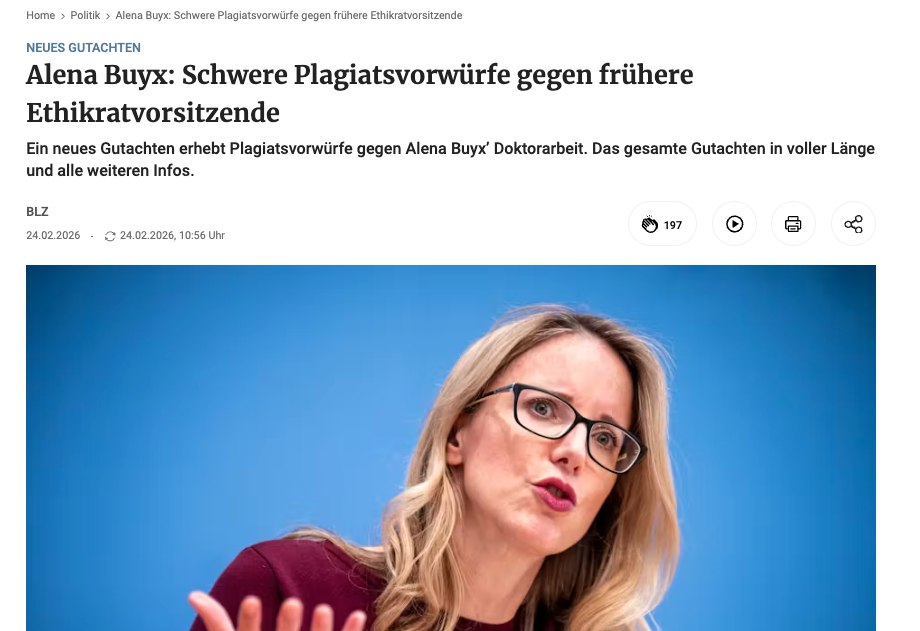This screenshot has width=920, height=631.
Task: Select the Alena Buyx article breadcrumb entry
Action: pyautogui.click(x=289, y=15)
